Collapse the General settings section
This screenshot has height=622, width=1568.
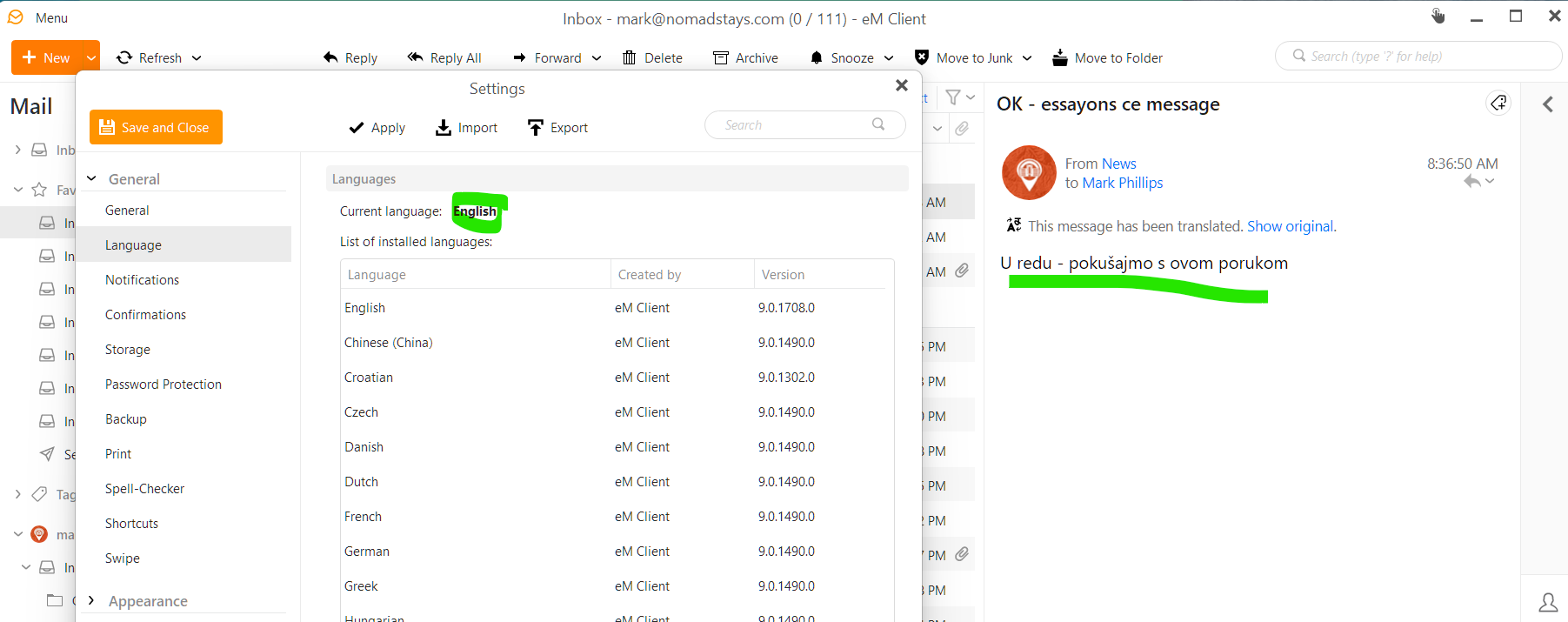[x=91, y=179]
